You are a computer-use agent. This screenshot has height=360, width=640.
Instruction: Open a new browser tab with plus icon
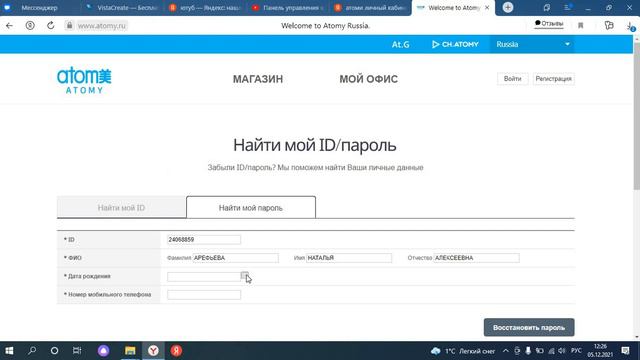508,7
